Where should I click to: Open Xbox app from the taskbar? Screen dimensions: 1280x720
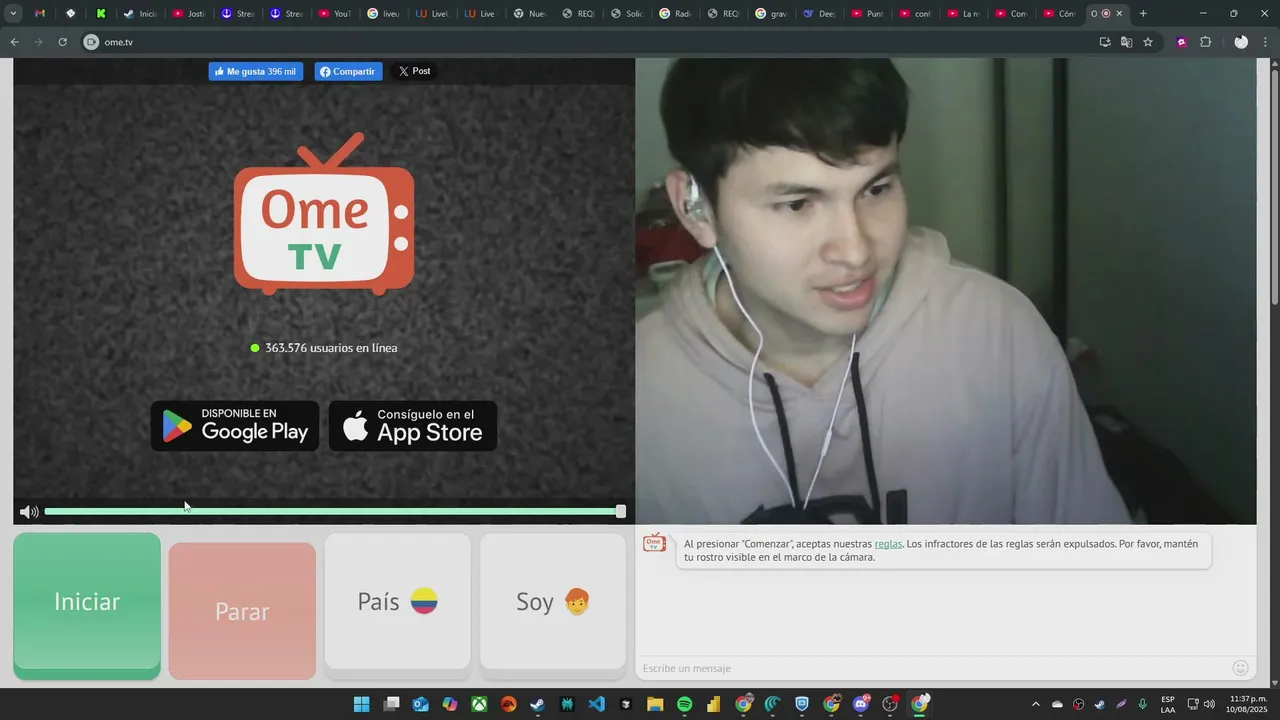[x=479, y=704]
